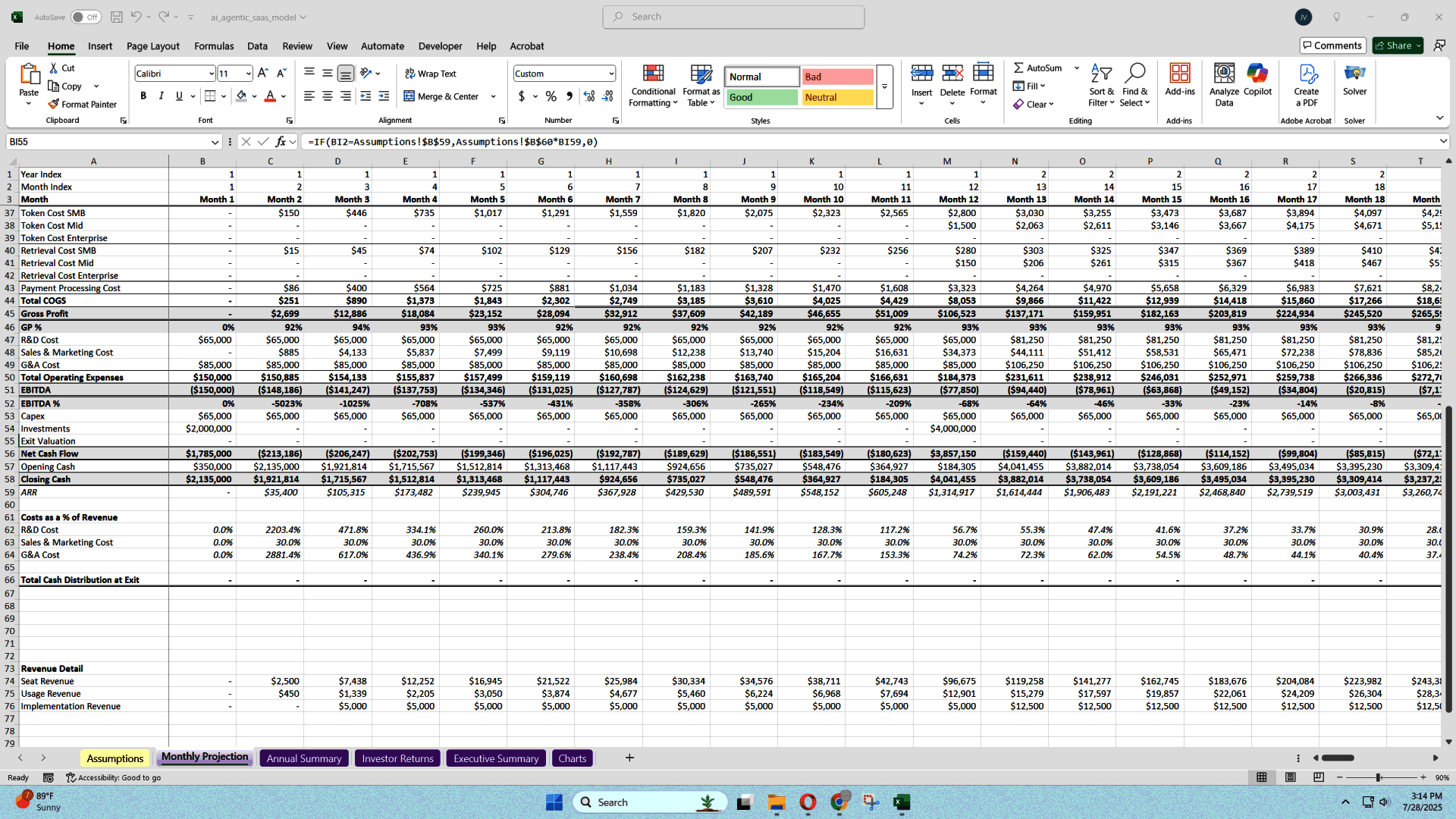The height and width of the screenshot is (819, 1456).
Task: Click the Format cells icon
Action: tap(984, 73)
